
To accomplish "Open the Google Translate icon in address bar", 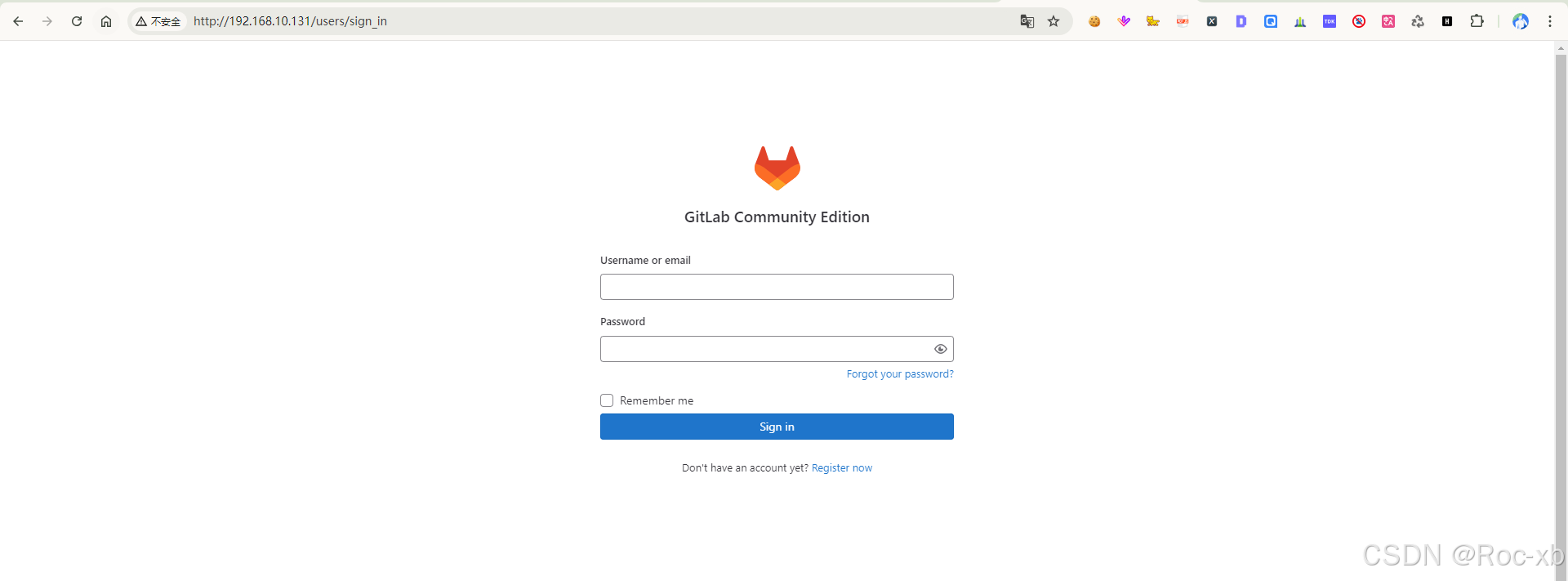I will pos(1027,21).
